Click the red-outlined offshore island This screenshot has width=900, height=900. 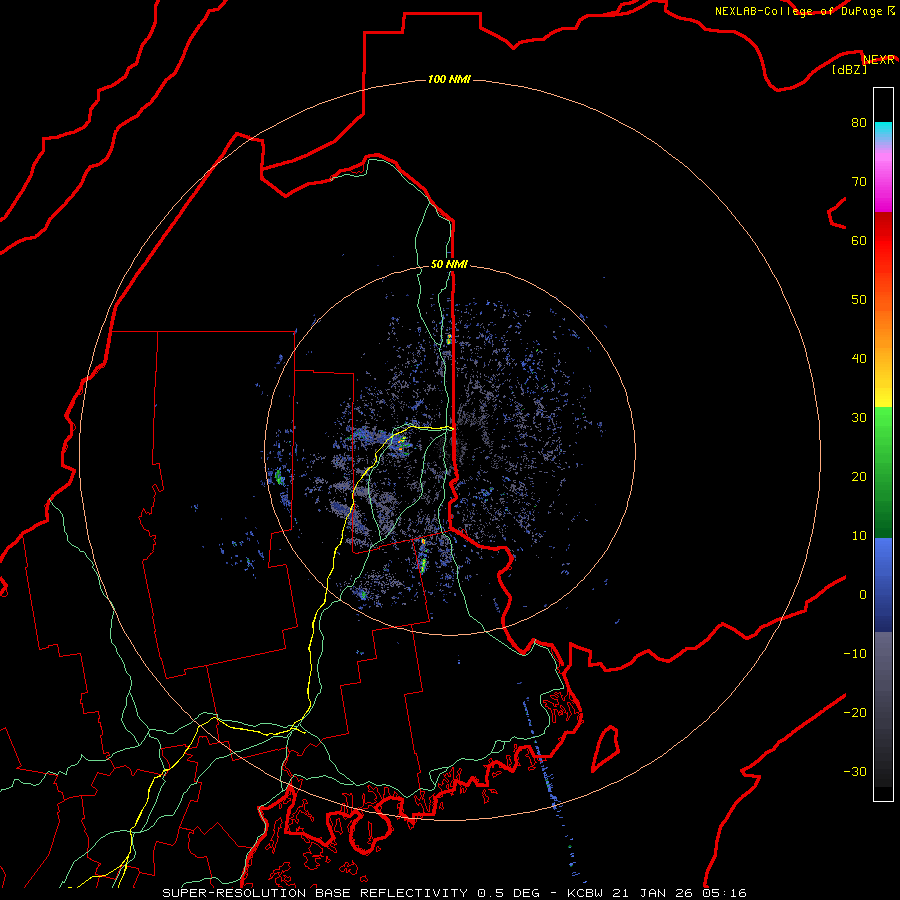click(606, 748)
